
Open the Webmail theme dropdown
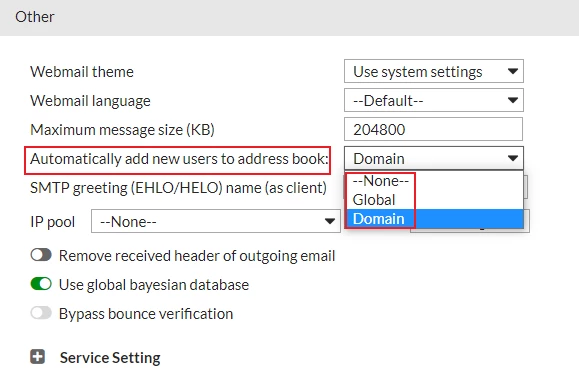click(434, 71)
